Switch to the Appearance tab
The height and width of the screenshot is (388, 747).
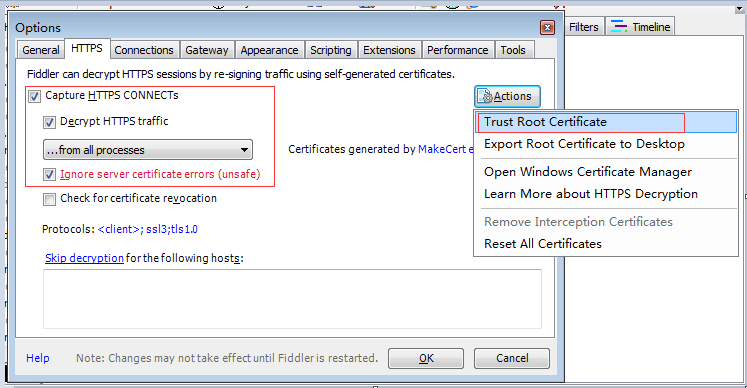click(x=269, y=50)
